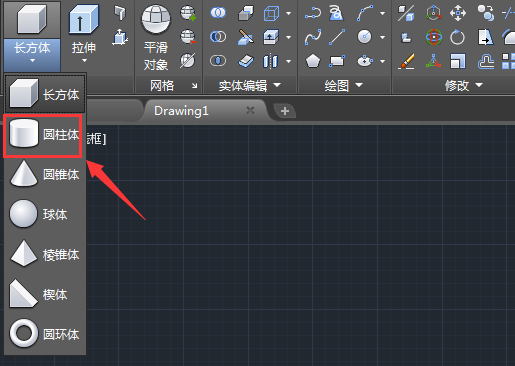Screen dimensions: 515x366
Task: Open the Ellipse tool dropdown arrow
Action: [x=383, y=61]
